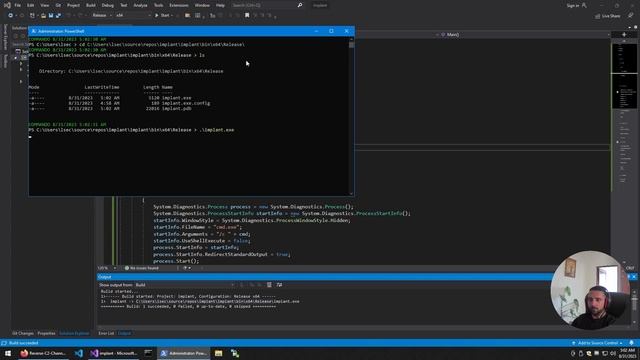The width and height of the screenshot is (640, 360).
Task: Switch to implant Visual Studio taskbar item
Action: [114, 353]
